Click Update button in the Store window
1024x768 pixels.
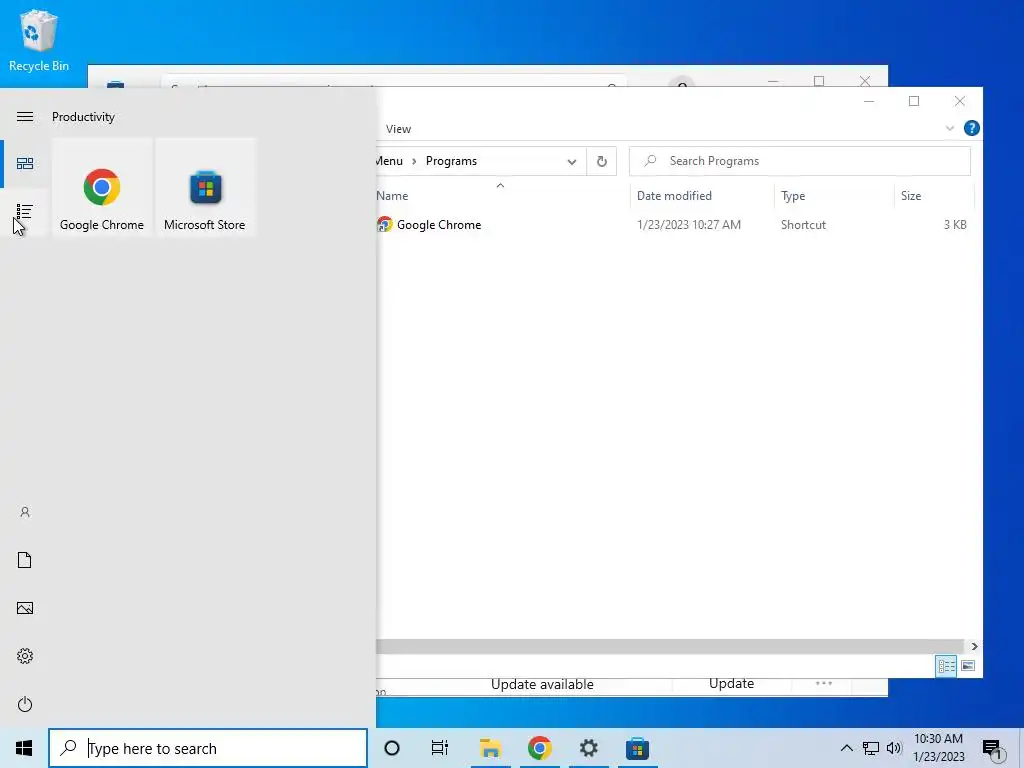(x=731, y=684)
